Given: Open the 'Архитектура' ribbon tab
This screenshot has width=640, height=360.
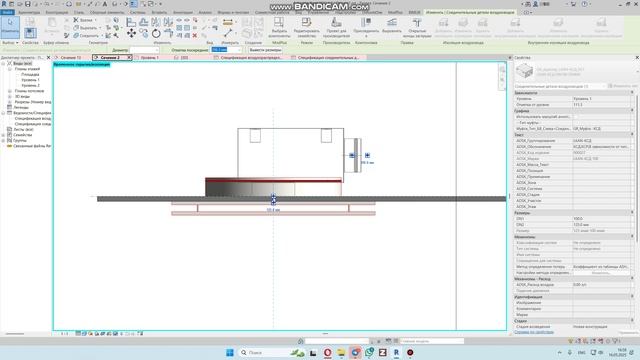Looking at the screenshot, I should pos(29,12).
